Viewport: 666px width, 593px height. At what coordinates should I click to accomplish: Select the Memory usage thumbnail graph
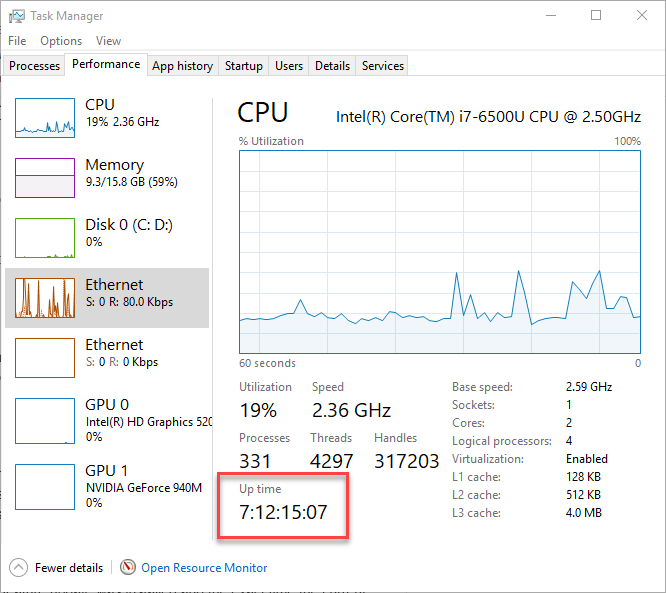coord(45,178)
